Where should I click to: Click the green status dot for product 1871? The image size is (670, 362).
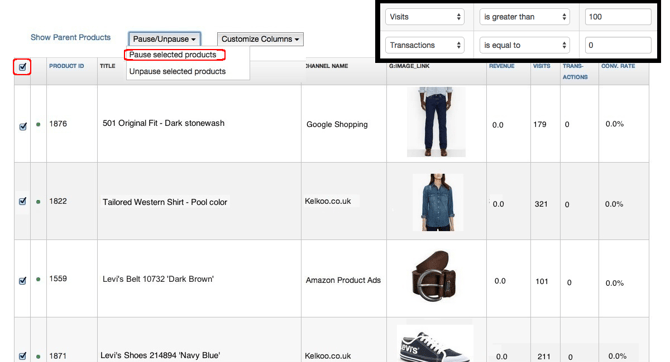pyautogui.click(x=38, y=356)
